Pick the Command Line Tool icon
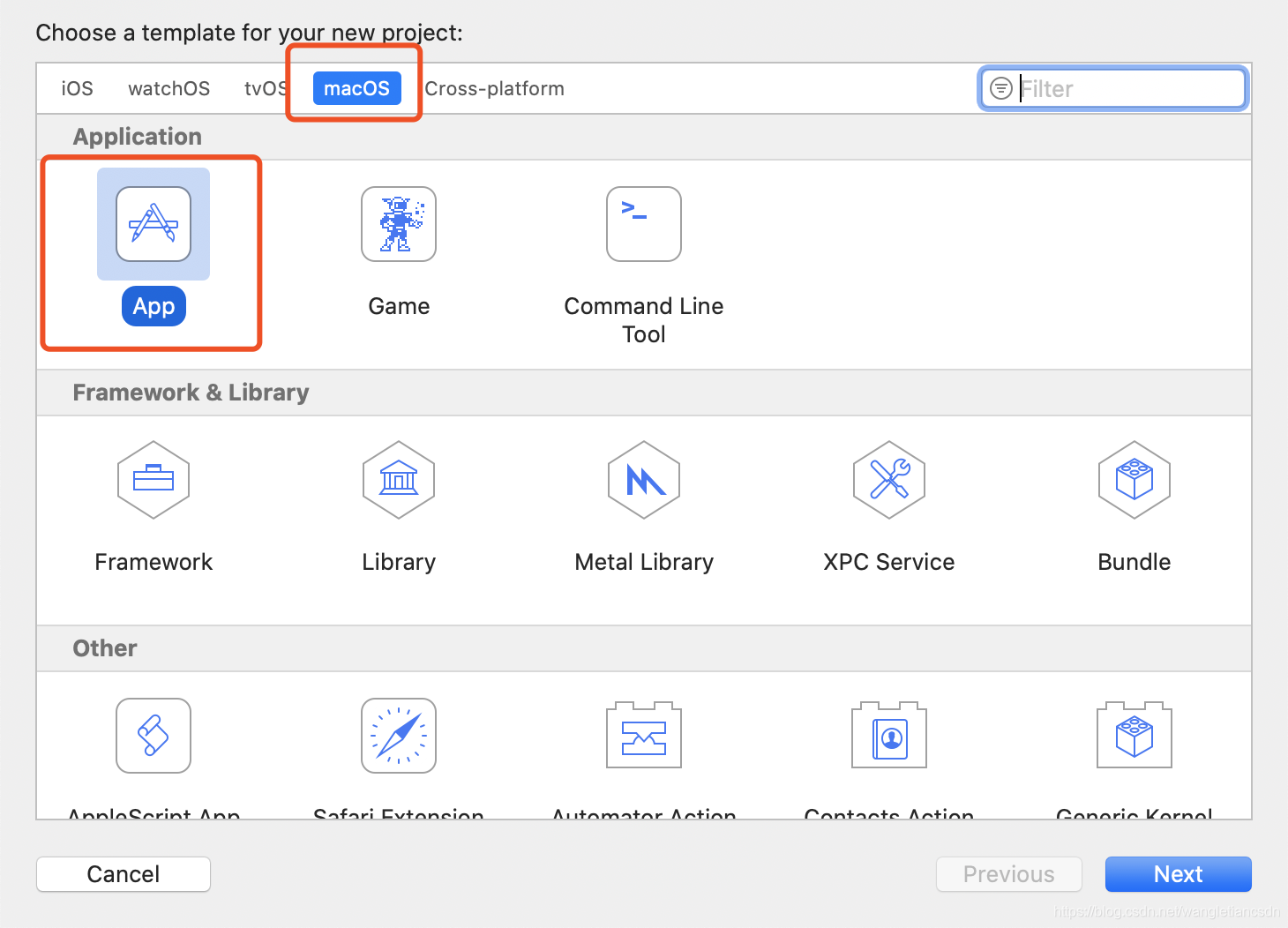The width and height of the screenshot is (1288, 928). click(644, 224)
